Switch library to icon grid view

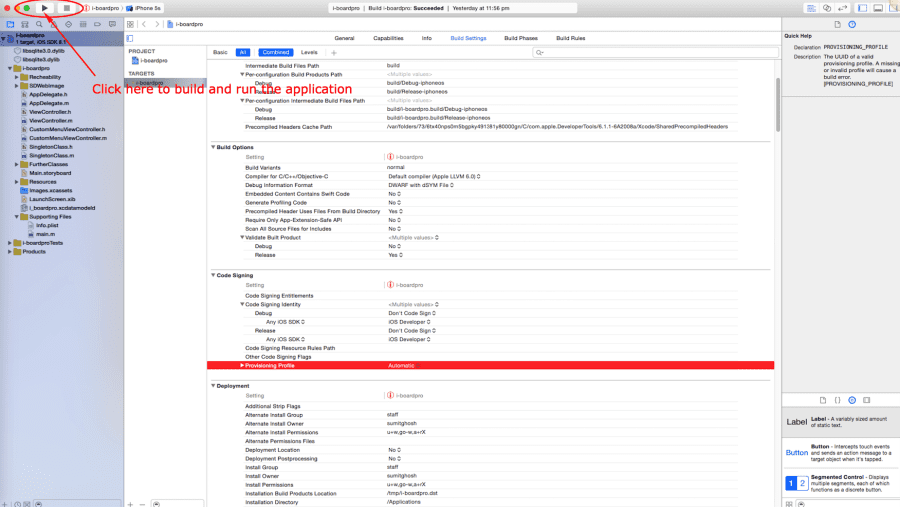[789, 504]
